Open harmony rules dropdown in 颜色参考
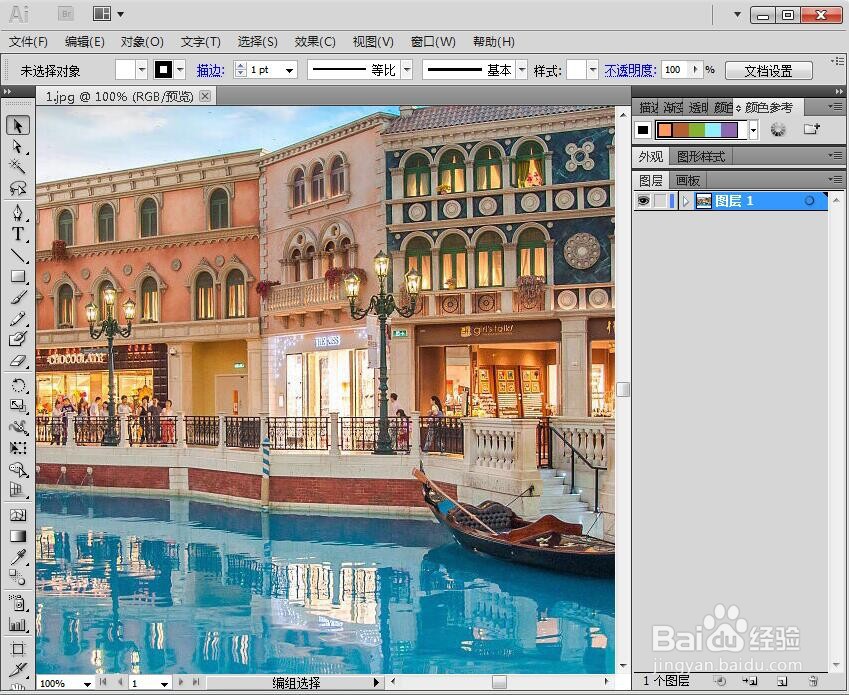The width and height of the screenshot is (849, 695). click(x=753, y=130)
